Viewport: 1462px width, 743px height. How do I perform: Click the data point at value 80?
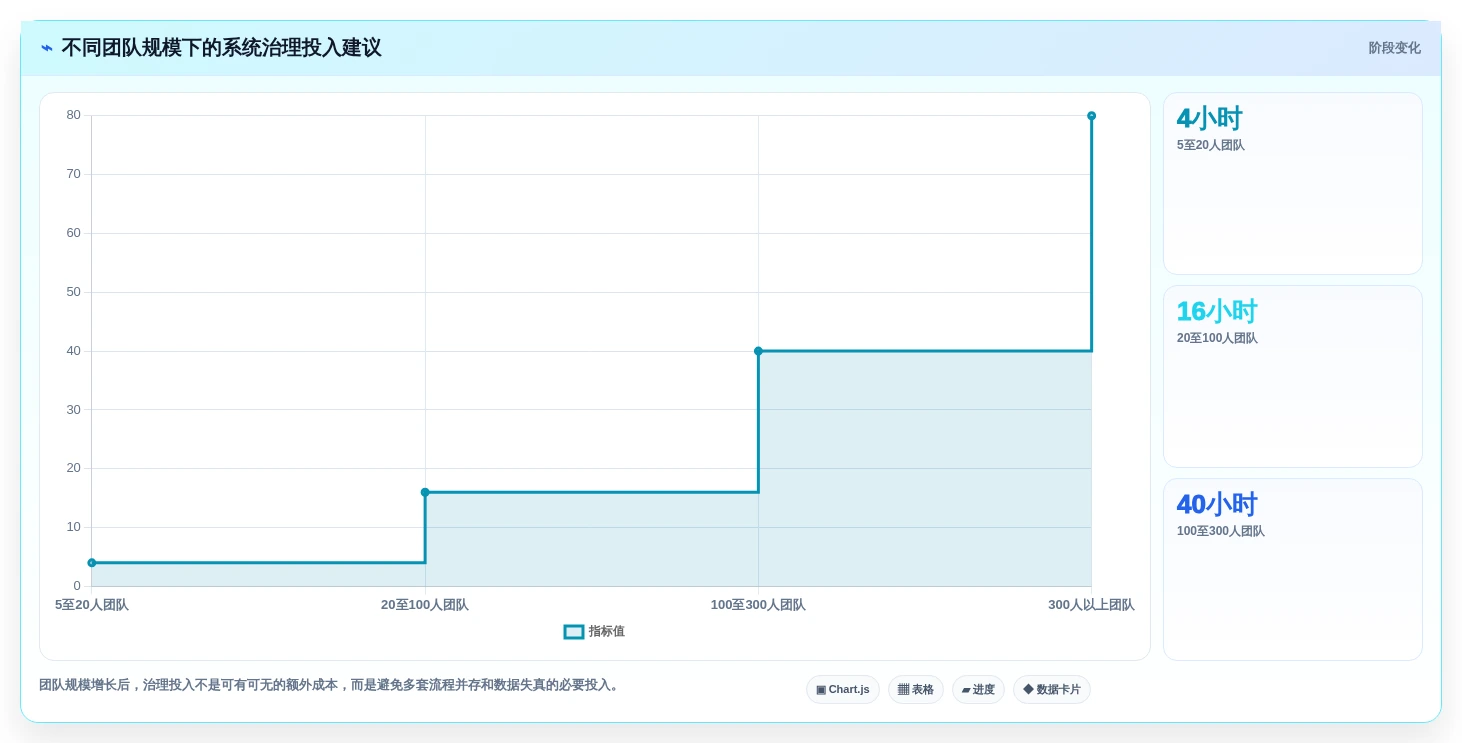coord(1091,116)
